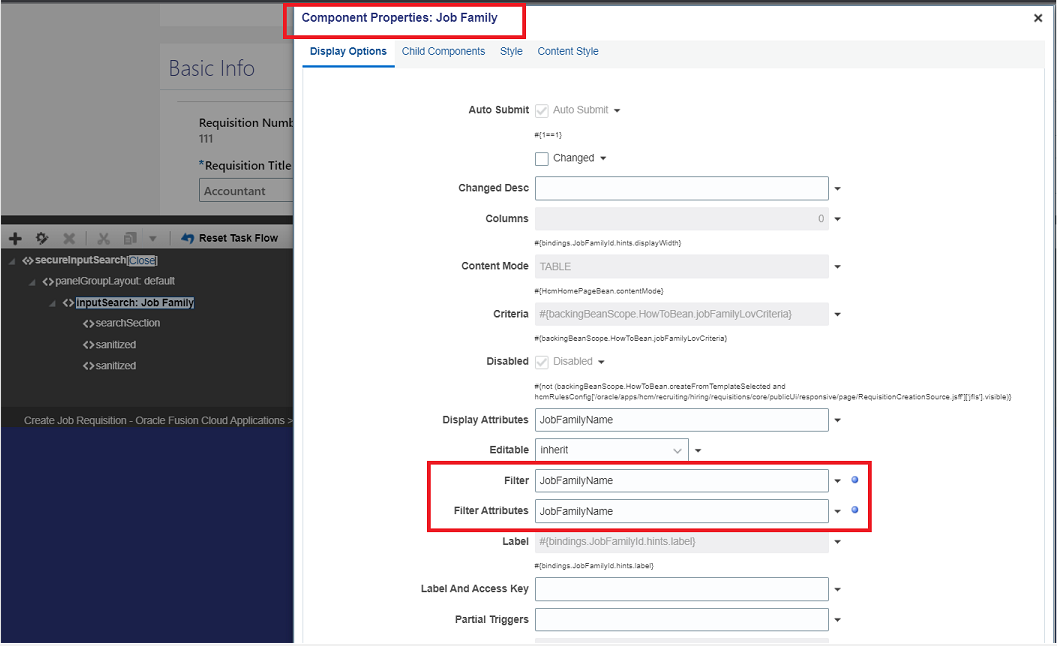Collapse the secureInputSearch tree node

pos(10,259)
